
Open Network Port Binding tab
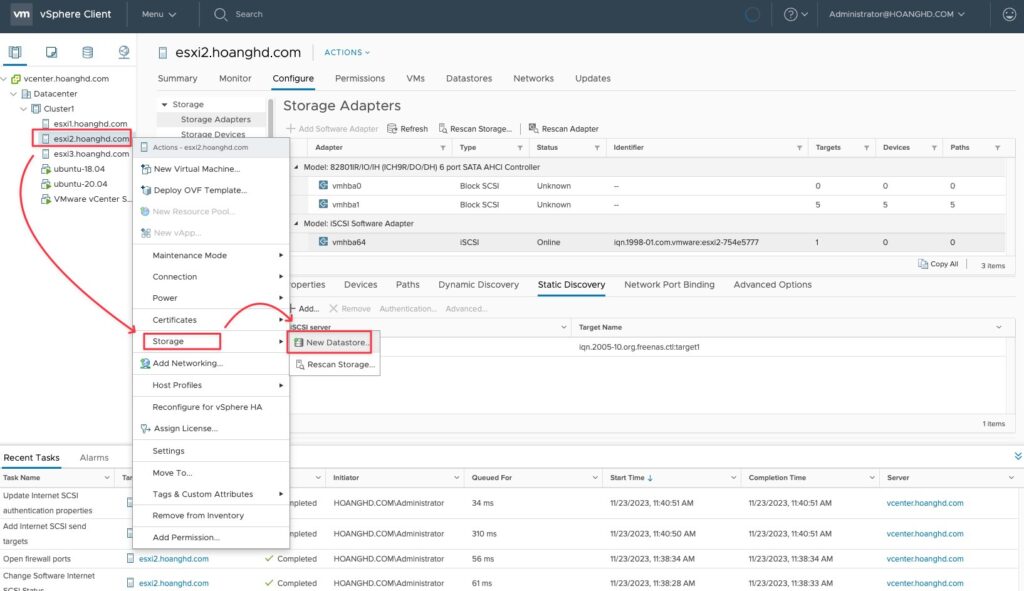pyautogui.click(x=669, y=285)
